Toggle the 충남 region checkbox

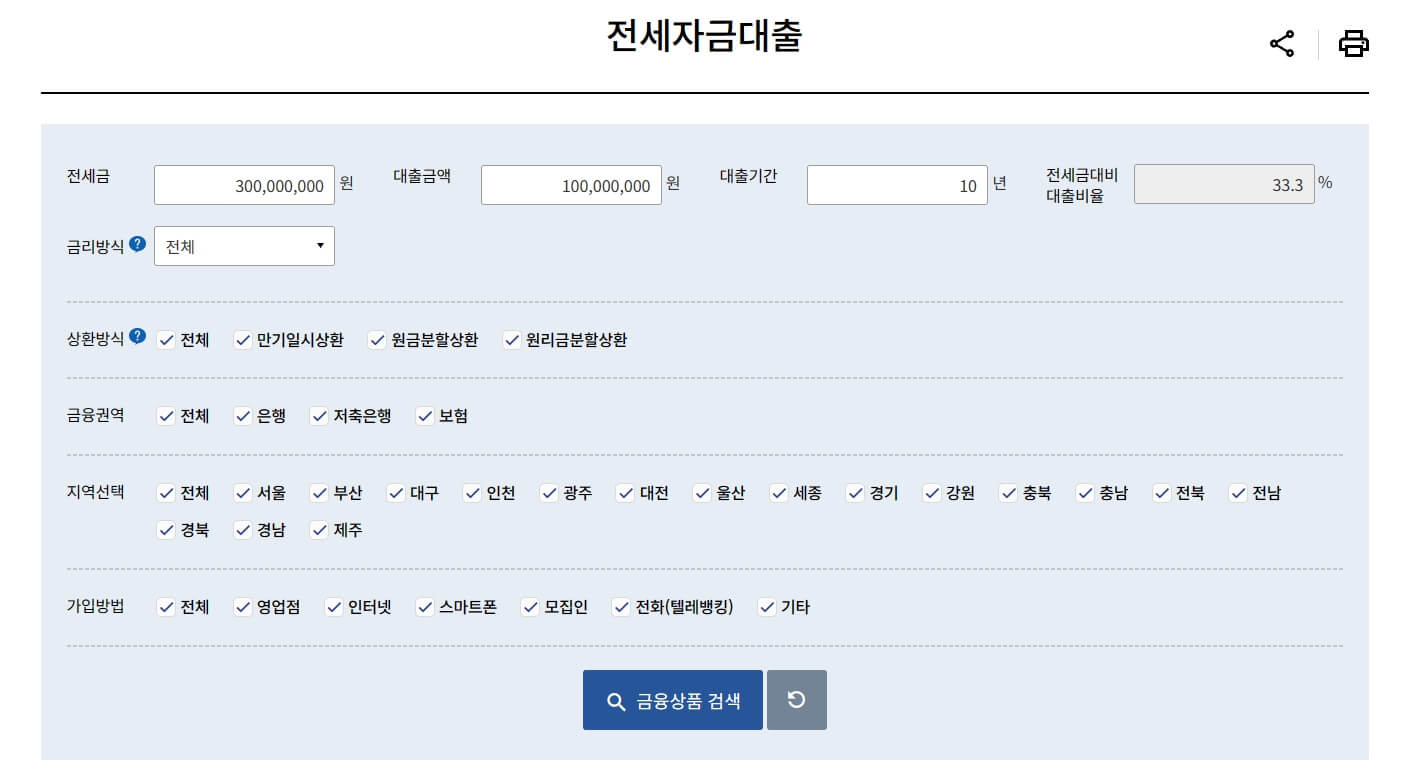(1084, 493)
